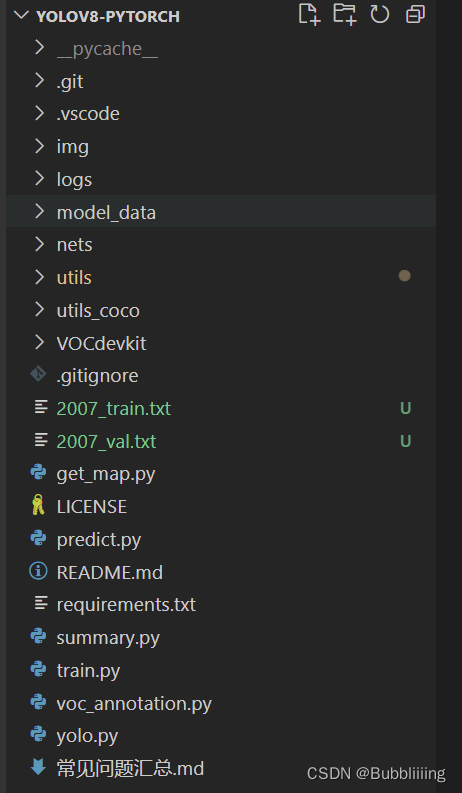Image resolution: width=462 pixels, height=793 pixels.
Task: Click the New Folder icon
Action: click(x=345, y=14)
